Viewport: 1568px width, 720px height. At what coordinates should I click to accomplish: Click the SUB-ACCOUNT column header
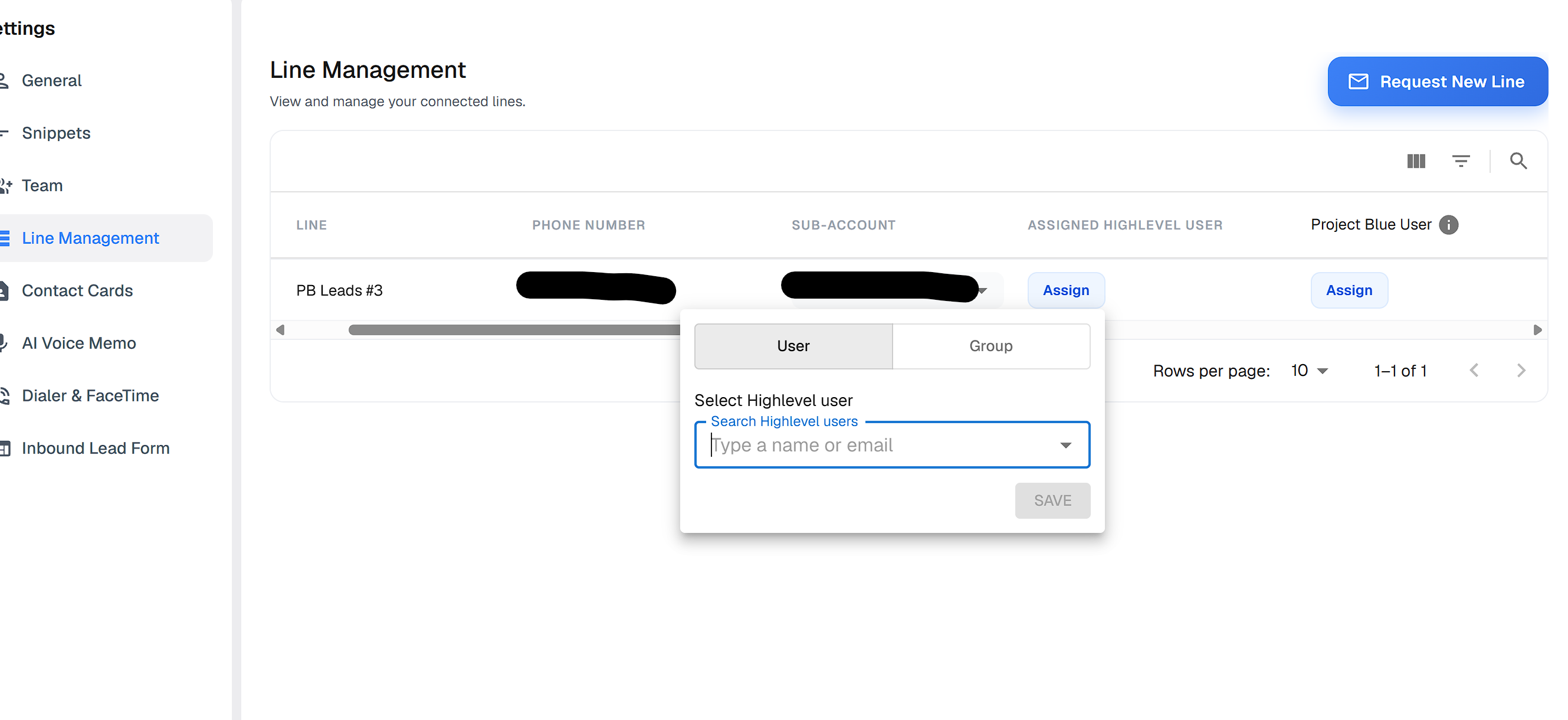[844, 225]
